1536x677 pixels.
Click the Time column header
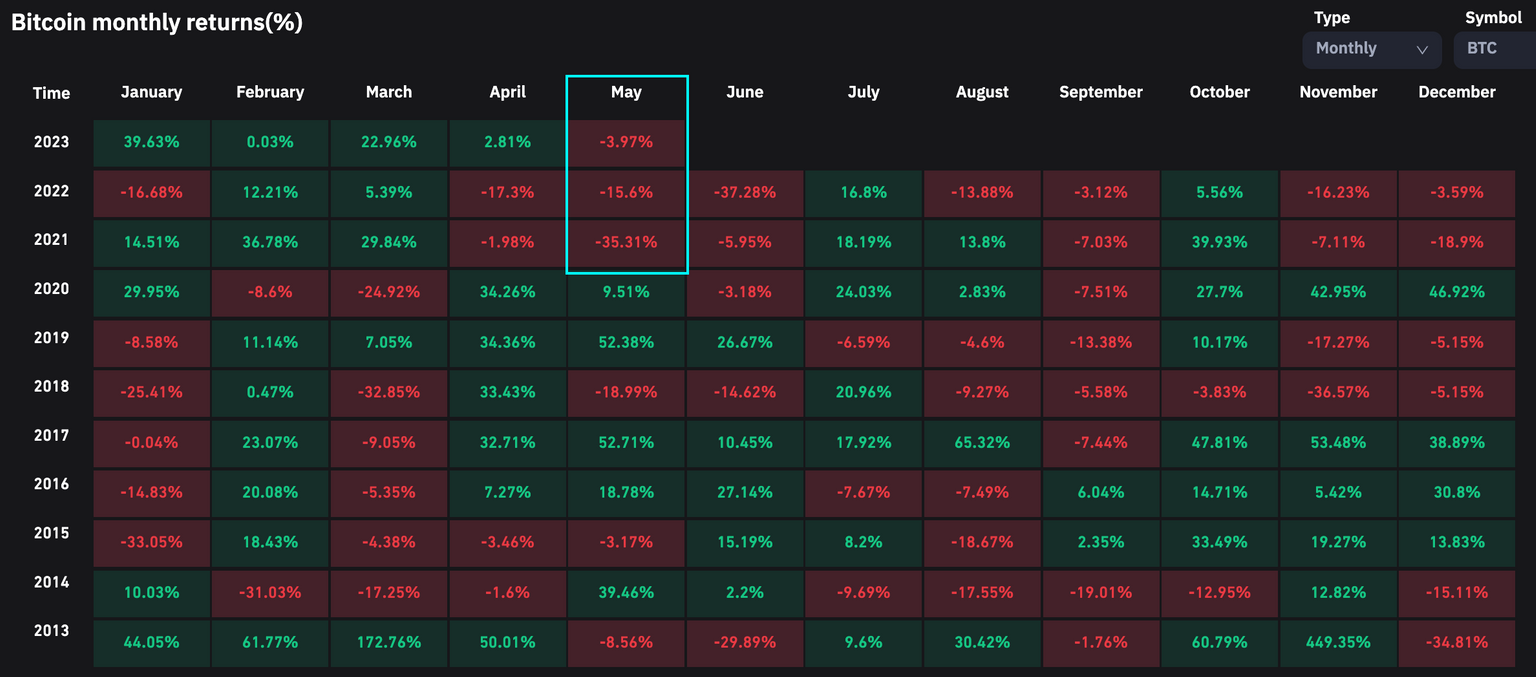[51, 93]
